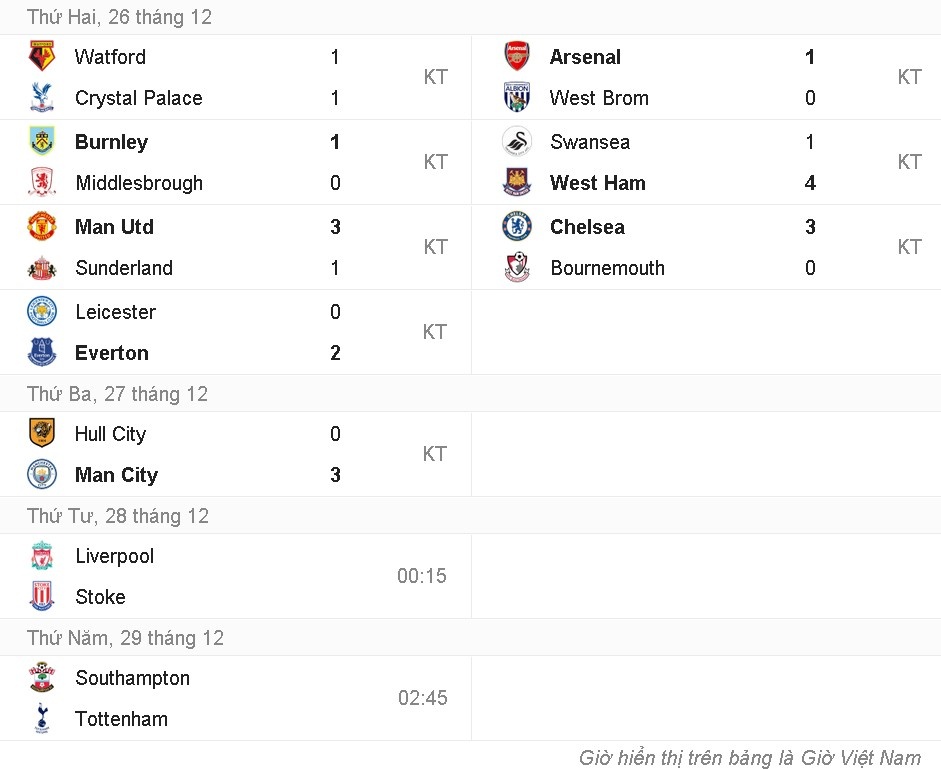Click the Arsenal club crest icon
Screen dimensions: 941x769
tap(517, 57)
